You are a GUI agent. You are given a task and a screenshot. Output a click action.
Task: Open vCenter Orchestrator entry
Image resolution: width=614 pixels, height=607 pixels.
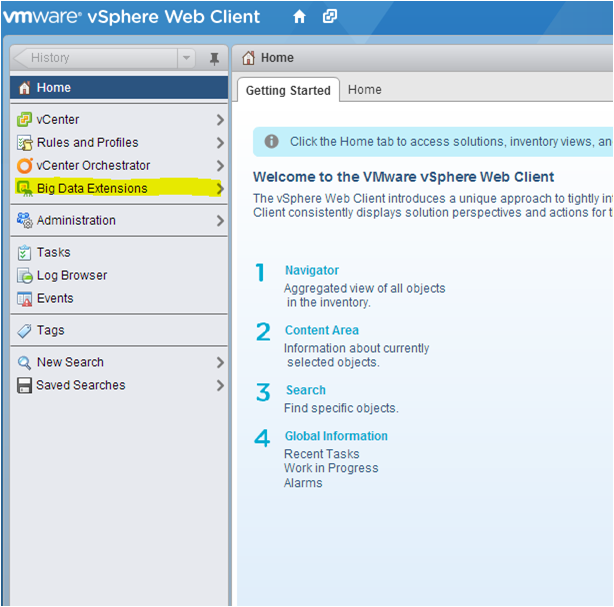[x=119, y=166]
